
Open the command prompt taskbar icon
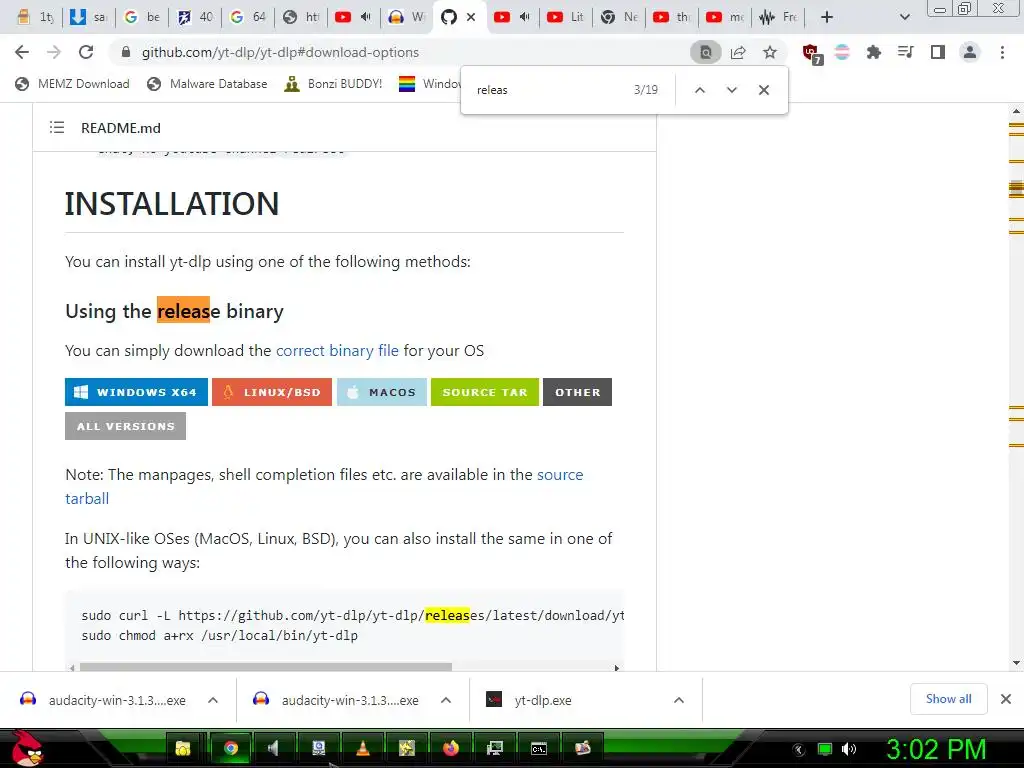tap(539, 748)
